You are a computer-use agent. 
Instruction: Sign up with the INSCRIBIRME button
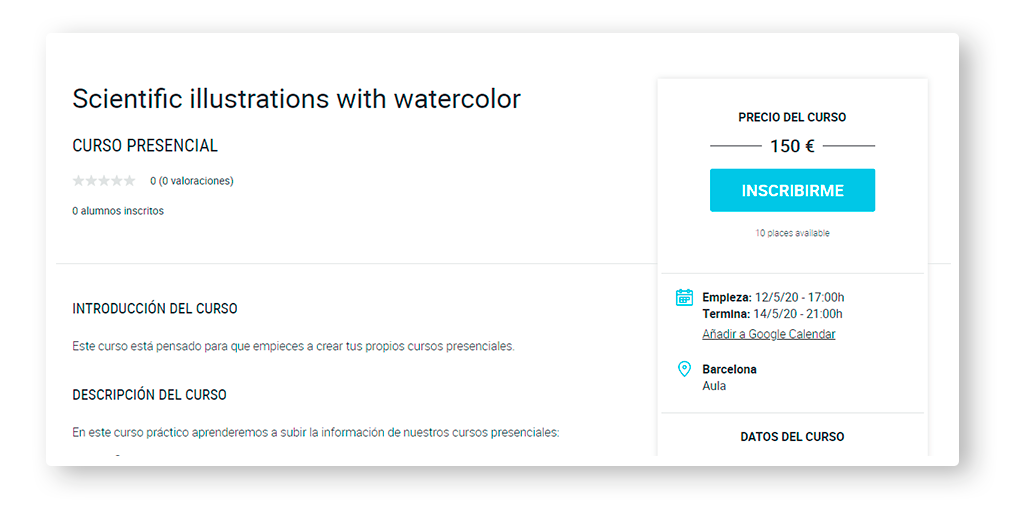pos(792,190)
